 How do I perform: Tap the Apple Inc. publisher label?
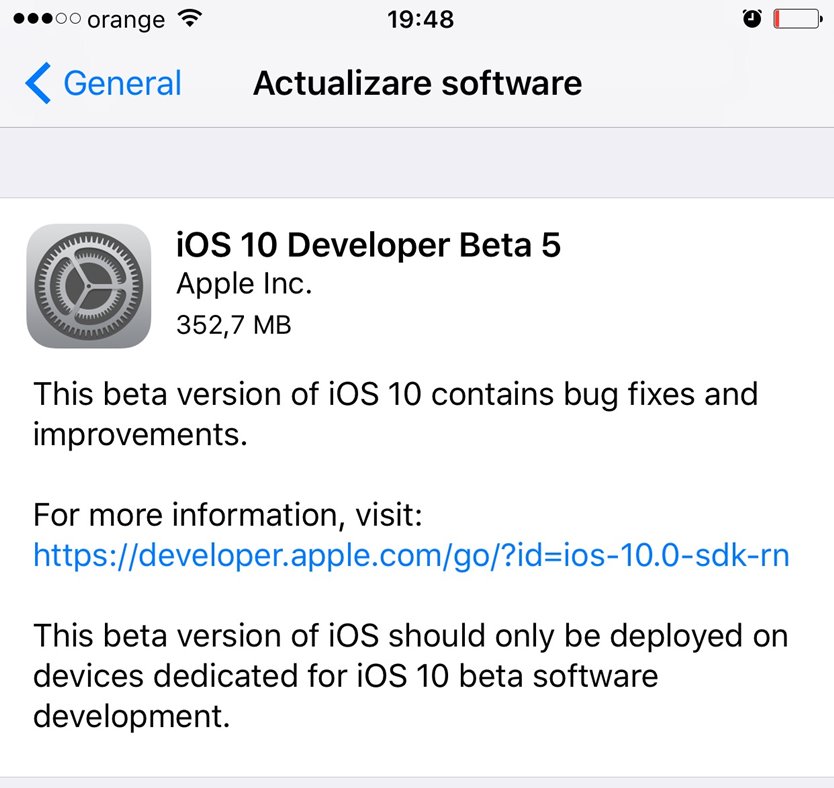[x=244, y=285]
